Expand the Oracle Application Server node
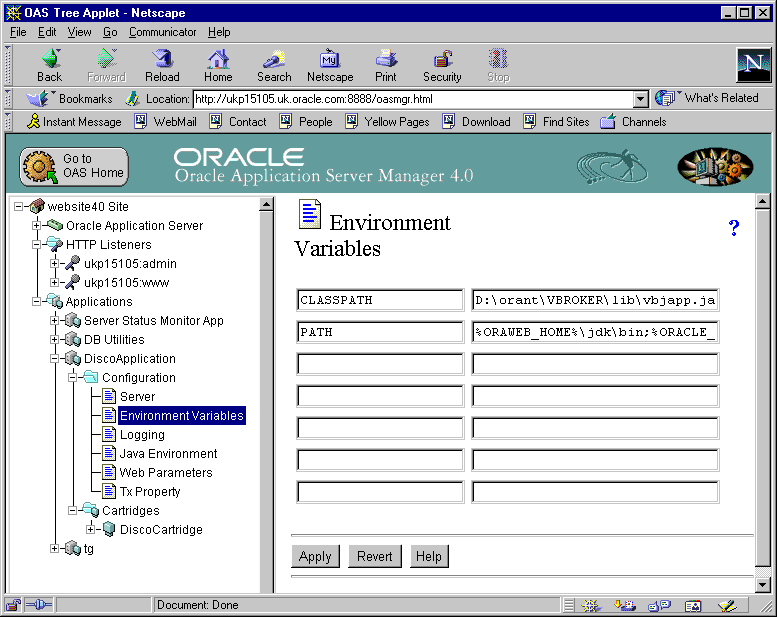Image resolution: width=778 pixels, height=618 pixels. point(36,226)
